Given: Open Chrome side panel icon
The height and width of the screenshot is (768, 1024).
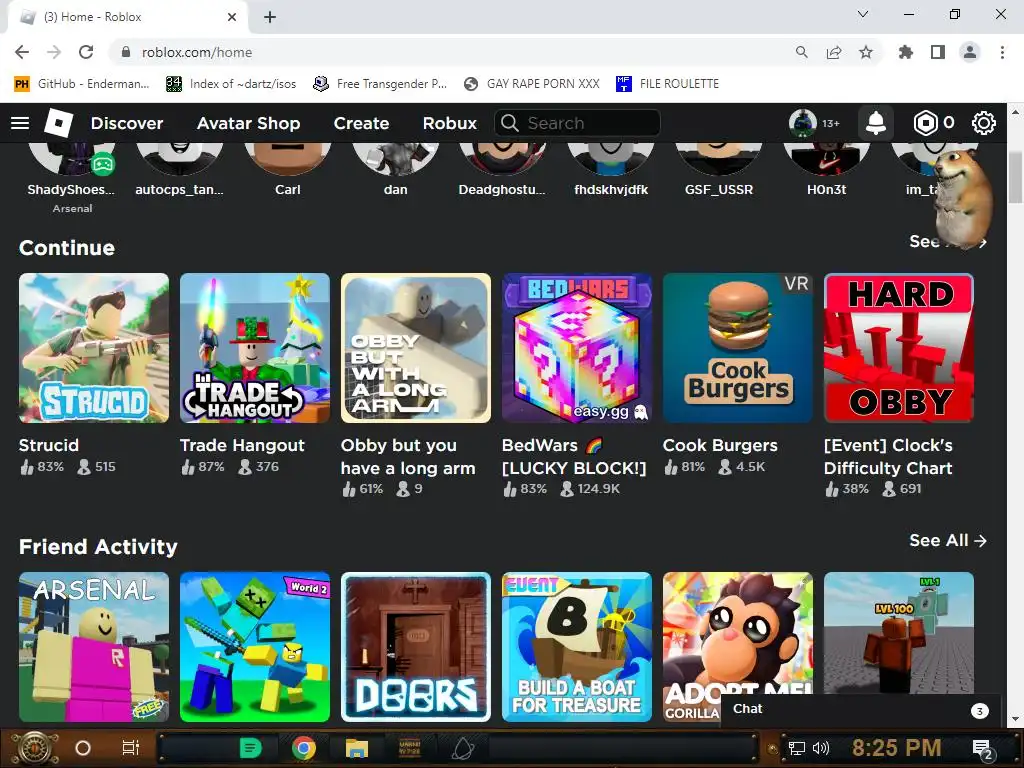Looking at the screenshot, I should (x=938, y=52).
